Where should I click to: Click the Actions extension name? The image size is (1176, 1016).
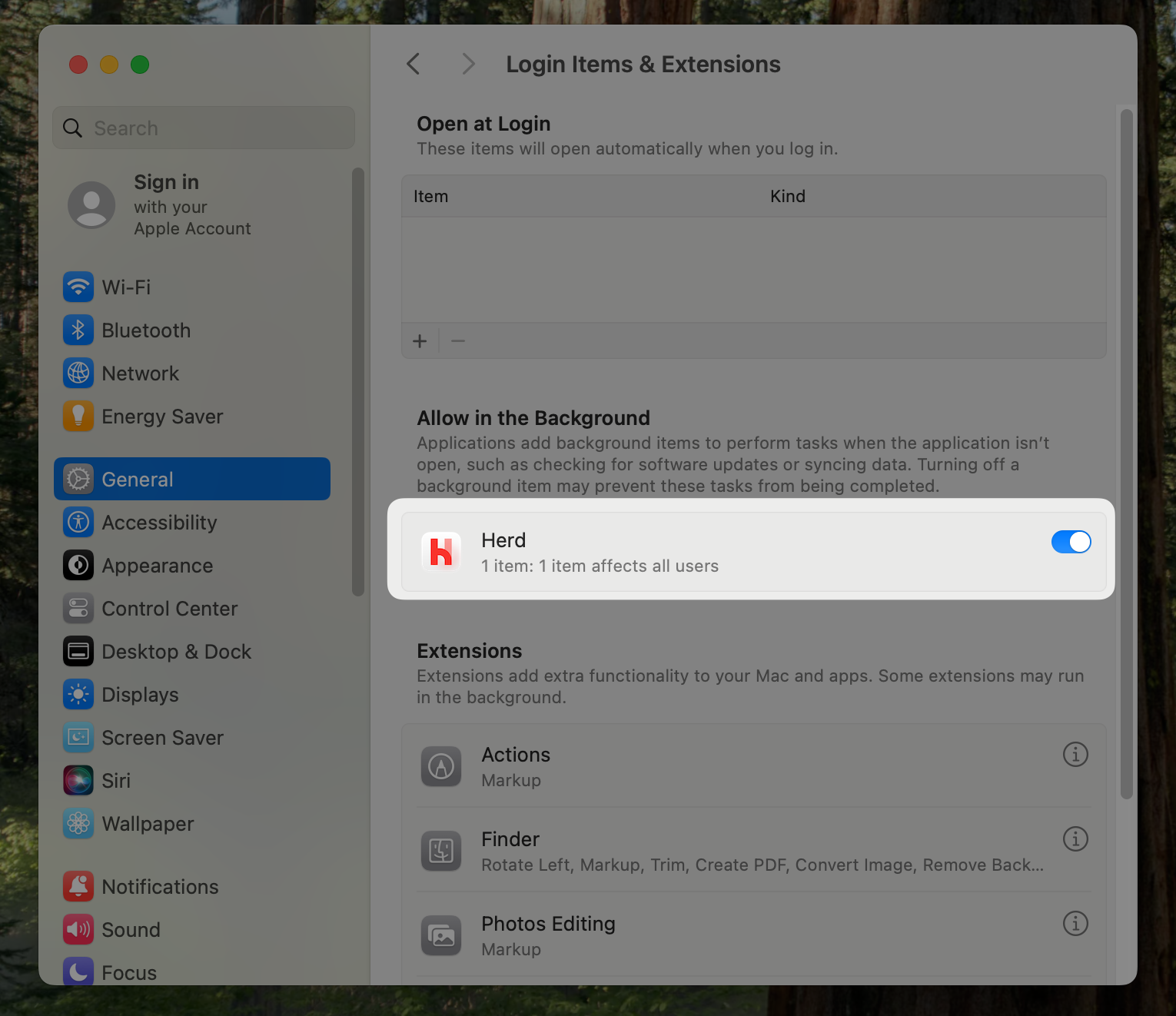[x=516, y=755]
